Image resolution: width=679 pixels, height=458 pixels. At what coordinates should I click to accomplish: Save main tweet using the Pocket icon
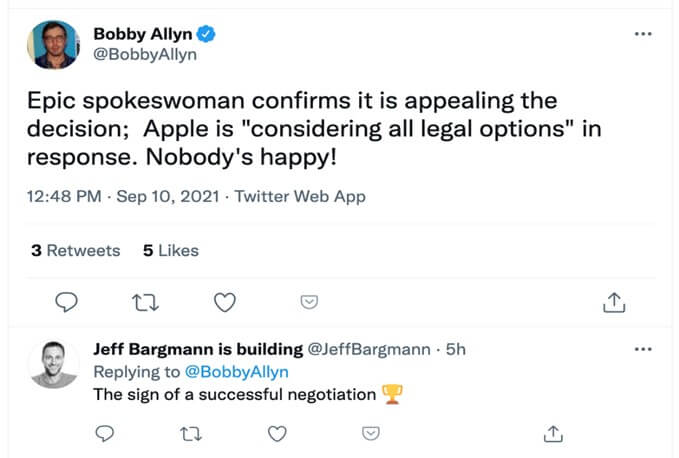click(309, 302)
